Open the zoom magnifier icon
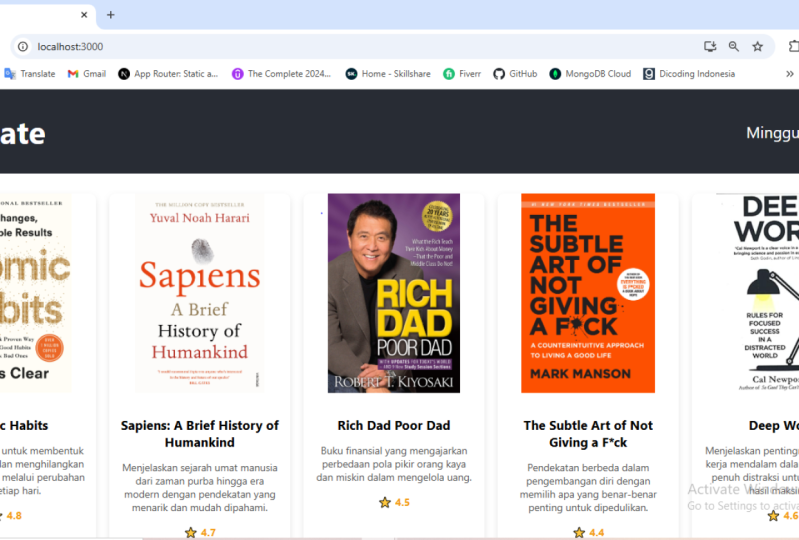The image size is (799, 540). click(x=734, y=46)
